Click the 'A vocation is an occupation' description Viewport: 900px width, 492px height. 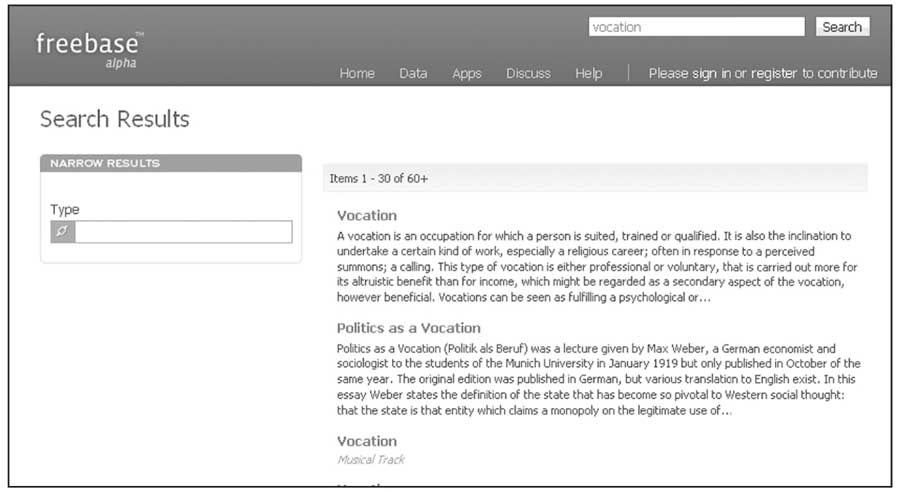pos(597,266)
